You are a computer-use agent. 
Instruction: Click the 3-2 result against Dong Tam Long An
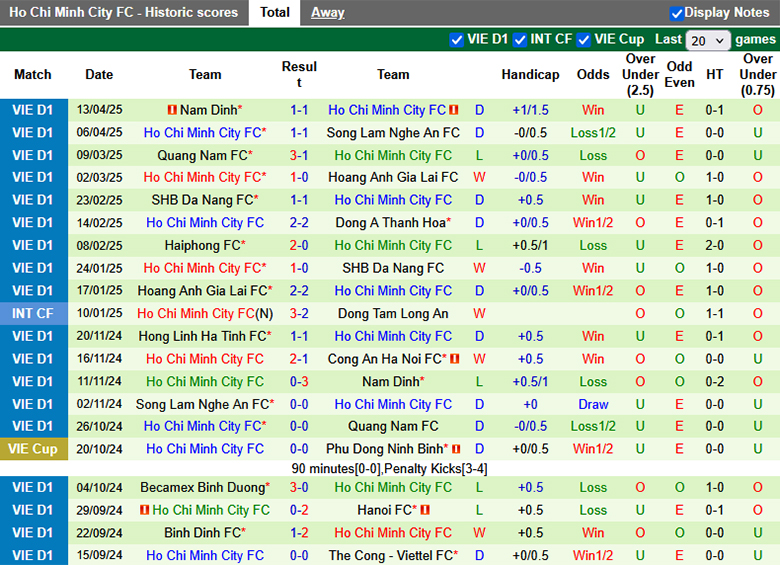[x=299, y=314]
